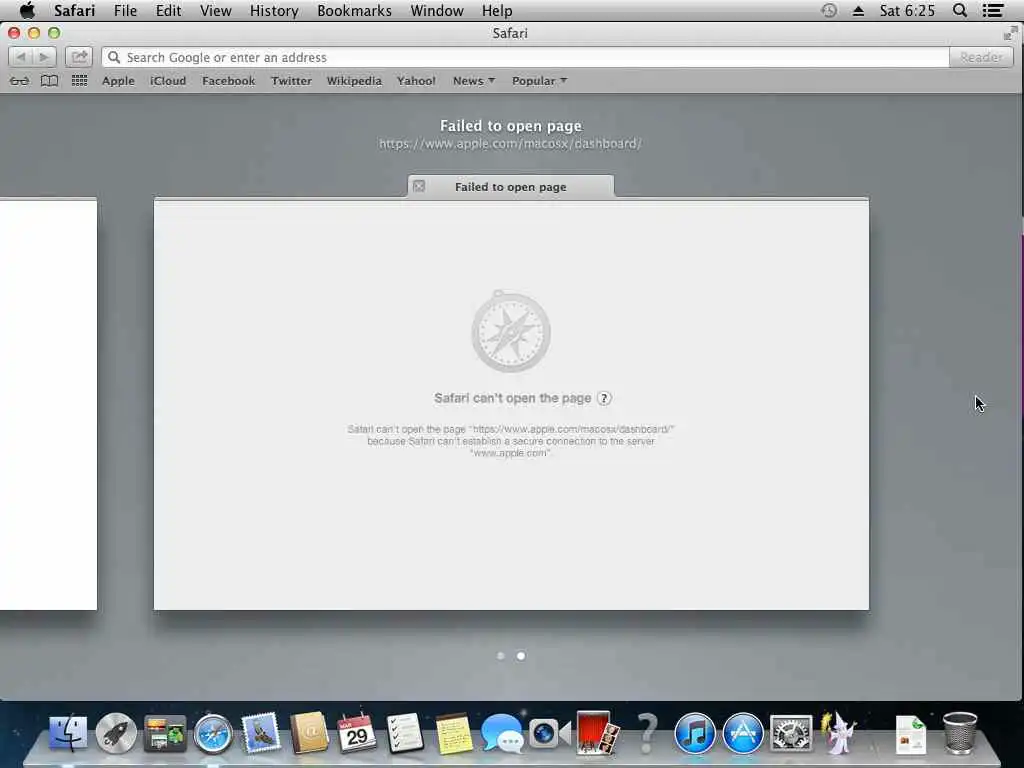Open Notes yellow pad in Dock
1024x768 pixels.
(454, 733)
